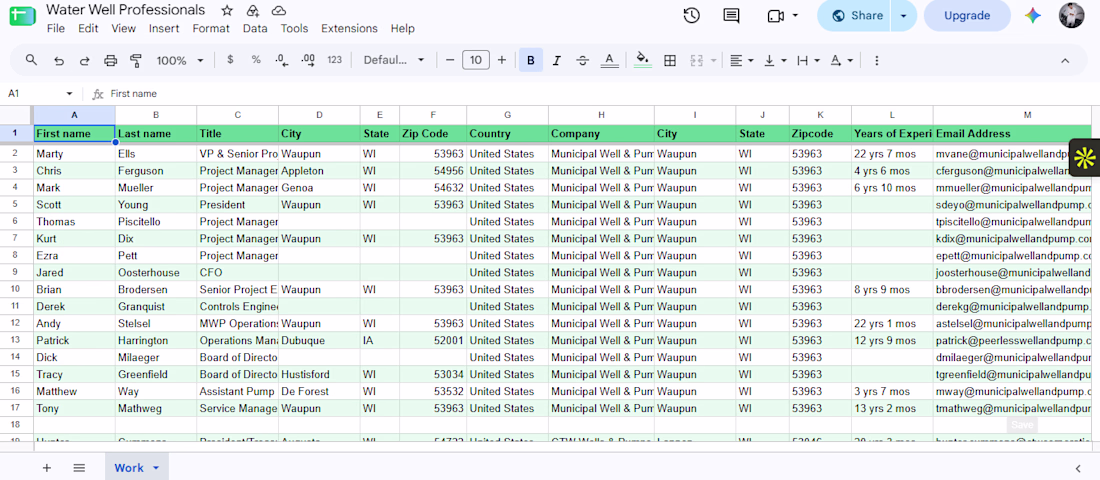Decrease the font size

tap(450, 60)
